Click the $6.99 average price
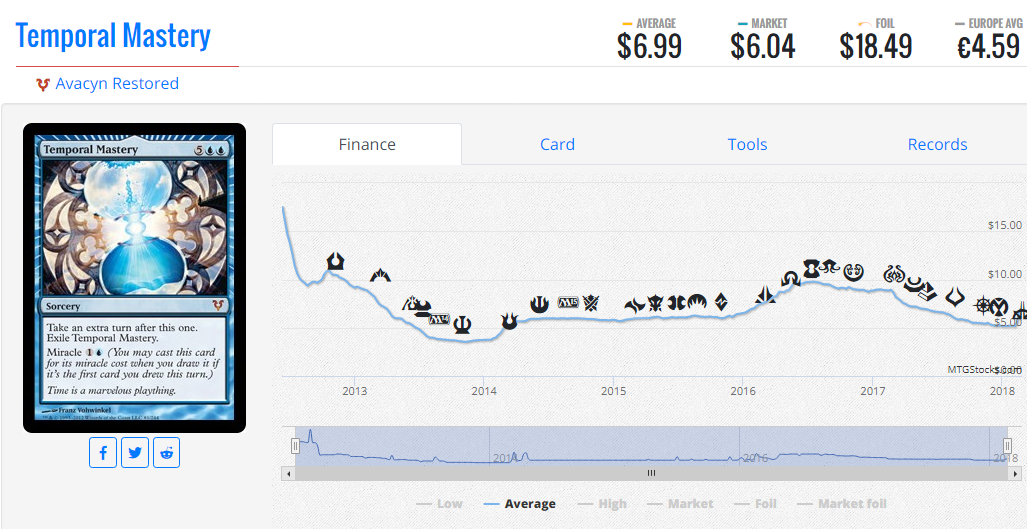1027x529 pixels. 649,47
